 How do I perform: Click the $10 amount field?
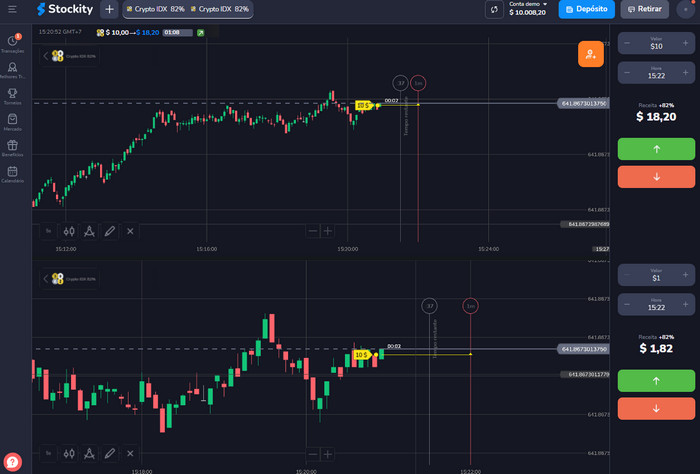click(x=656, y=43)
